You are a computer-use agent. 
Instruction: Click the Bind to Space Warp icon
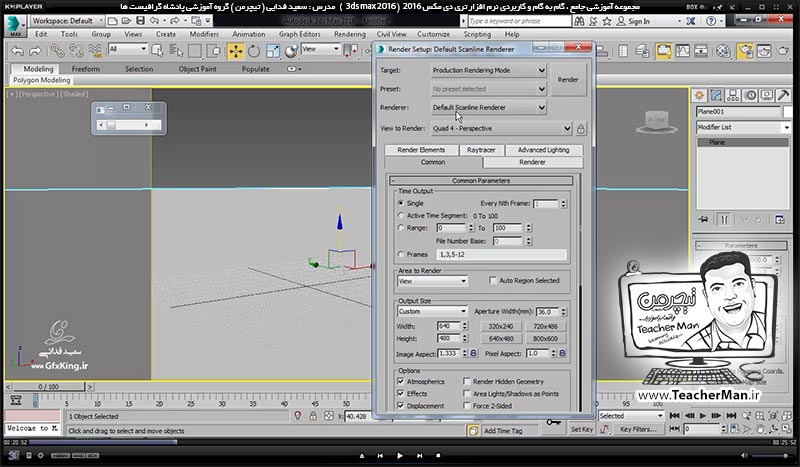[x=95, y=51]
